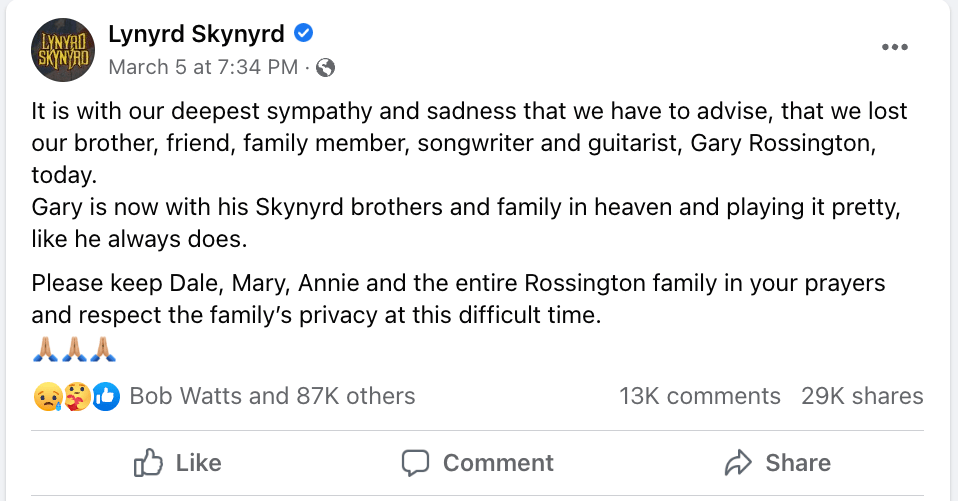Click the March 5 at 7:34 PM timestamp
This screenshot has width=958, height=501.
(202, 67)
